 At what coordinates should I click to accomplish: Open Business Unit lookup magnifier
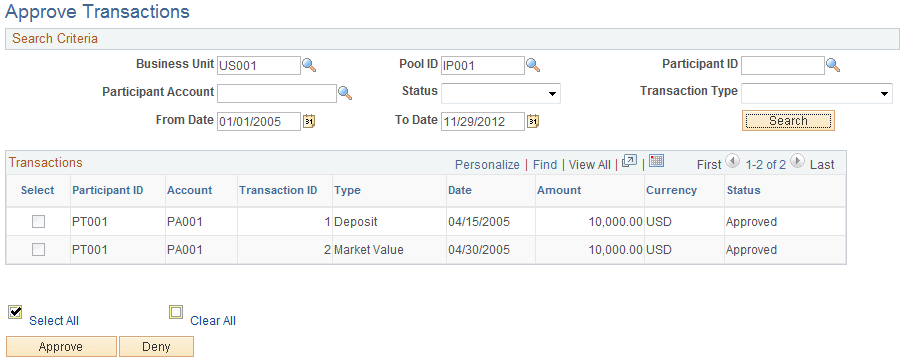point(310,65)
